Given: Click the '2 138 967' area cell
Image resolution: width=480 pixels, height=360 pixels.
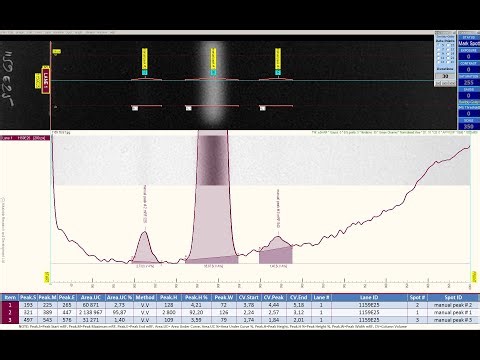Looking at the screenshot, I should click(91, 312).
